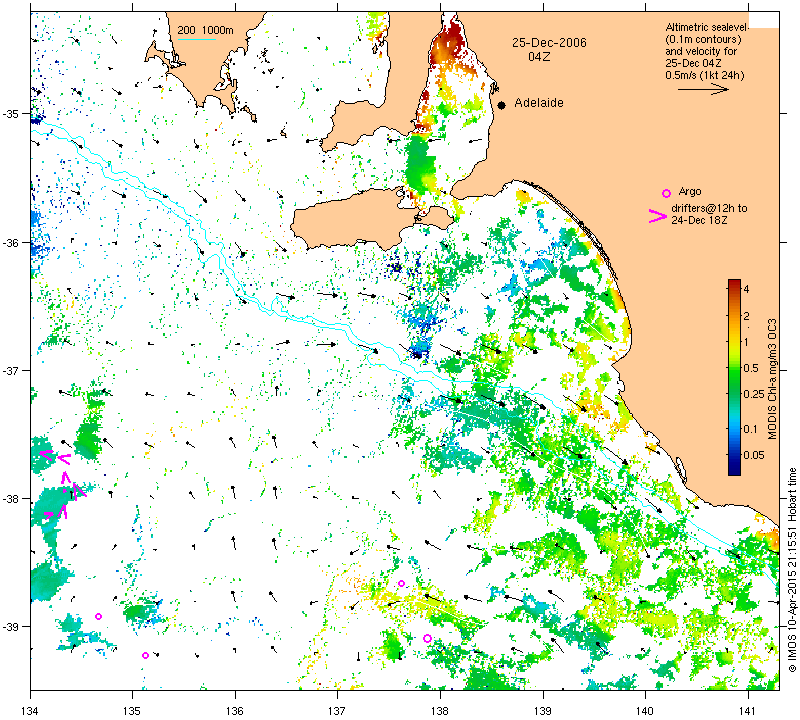Click the cyan depth contour legend line
The width and height of the screenshot is (800, 720).
click(196, 39)
